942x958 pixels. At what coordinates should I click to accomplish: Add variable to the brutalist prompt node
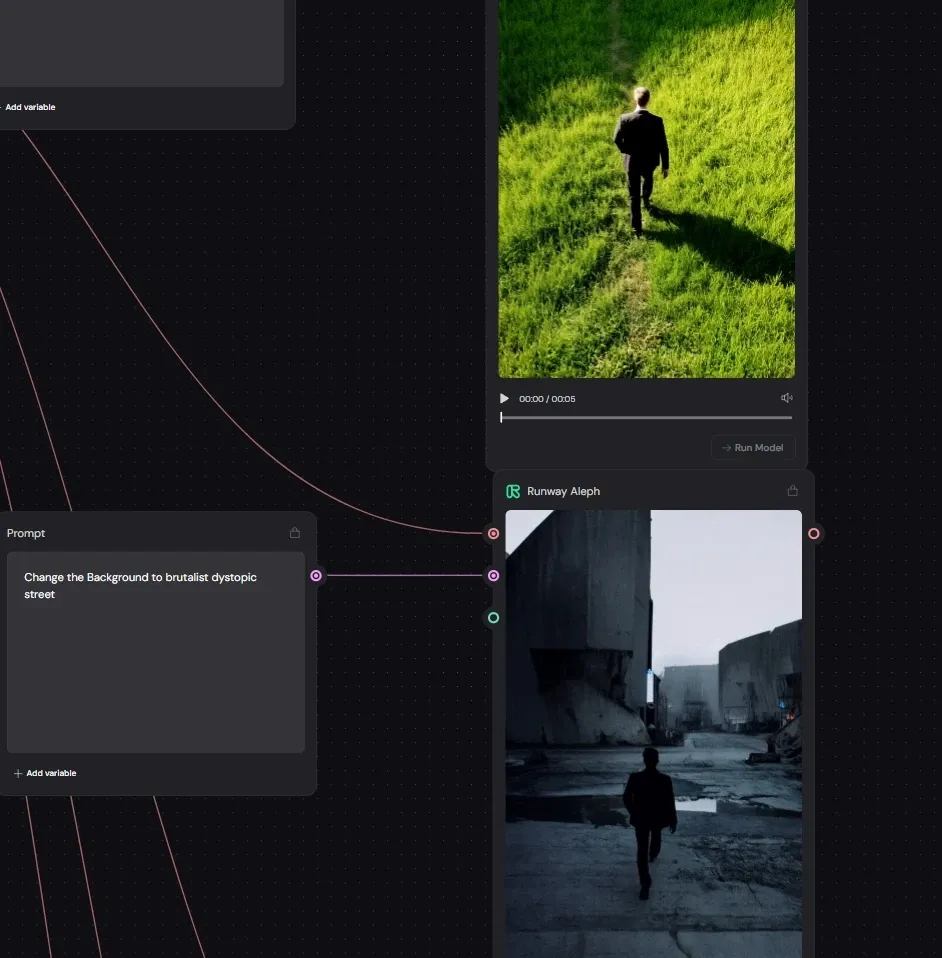(45, 773)
